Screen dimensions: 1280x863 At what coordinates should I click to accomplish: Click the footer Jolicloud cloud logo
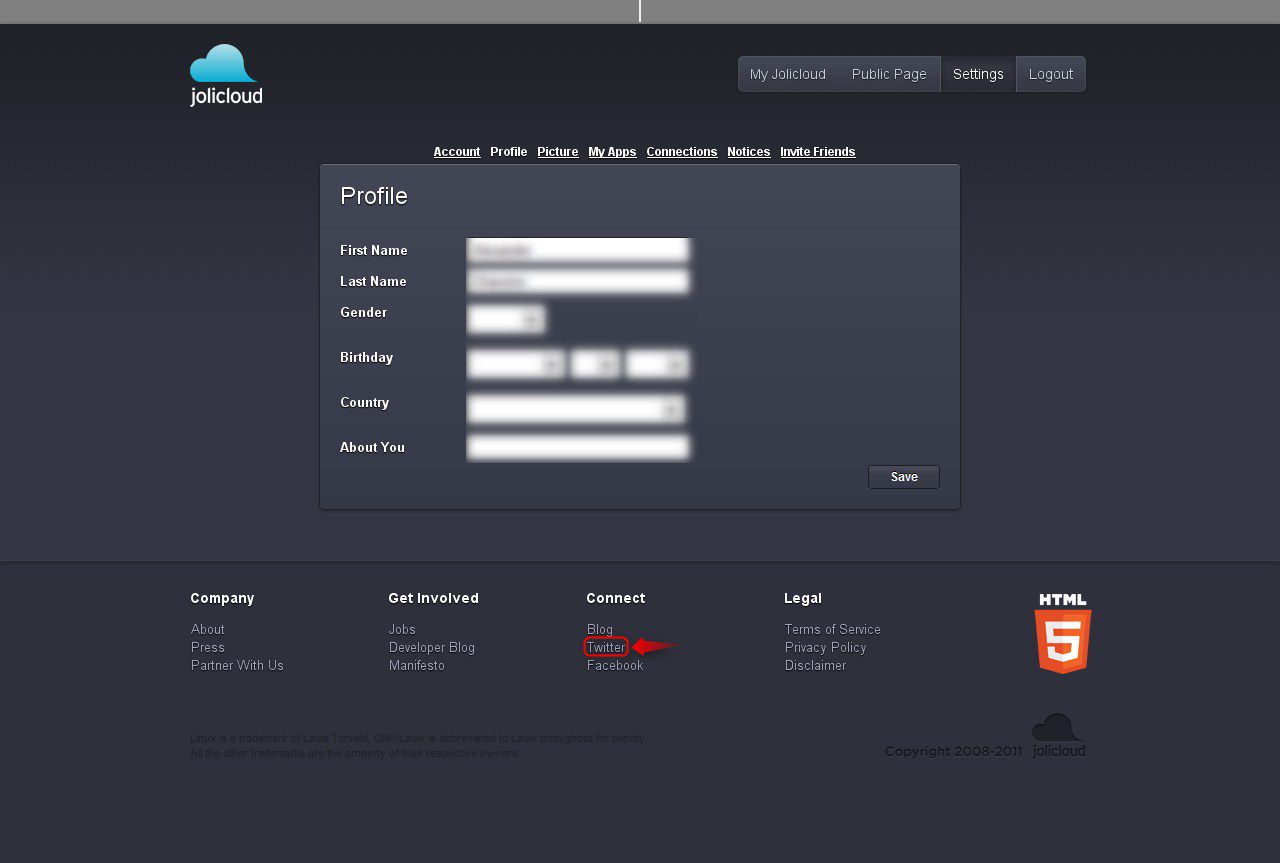pos(1058,736)
